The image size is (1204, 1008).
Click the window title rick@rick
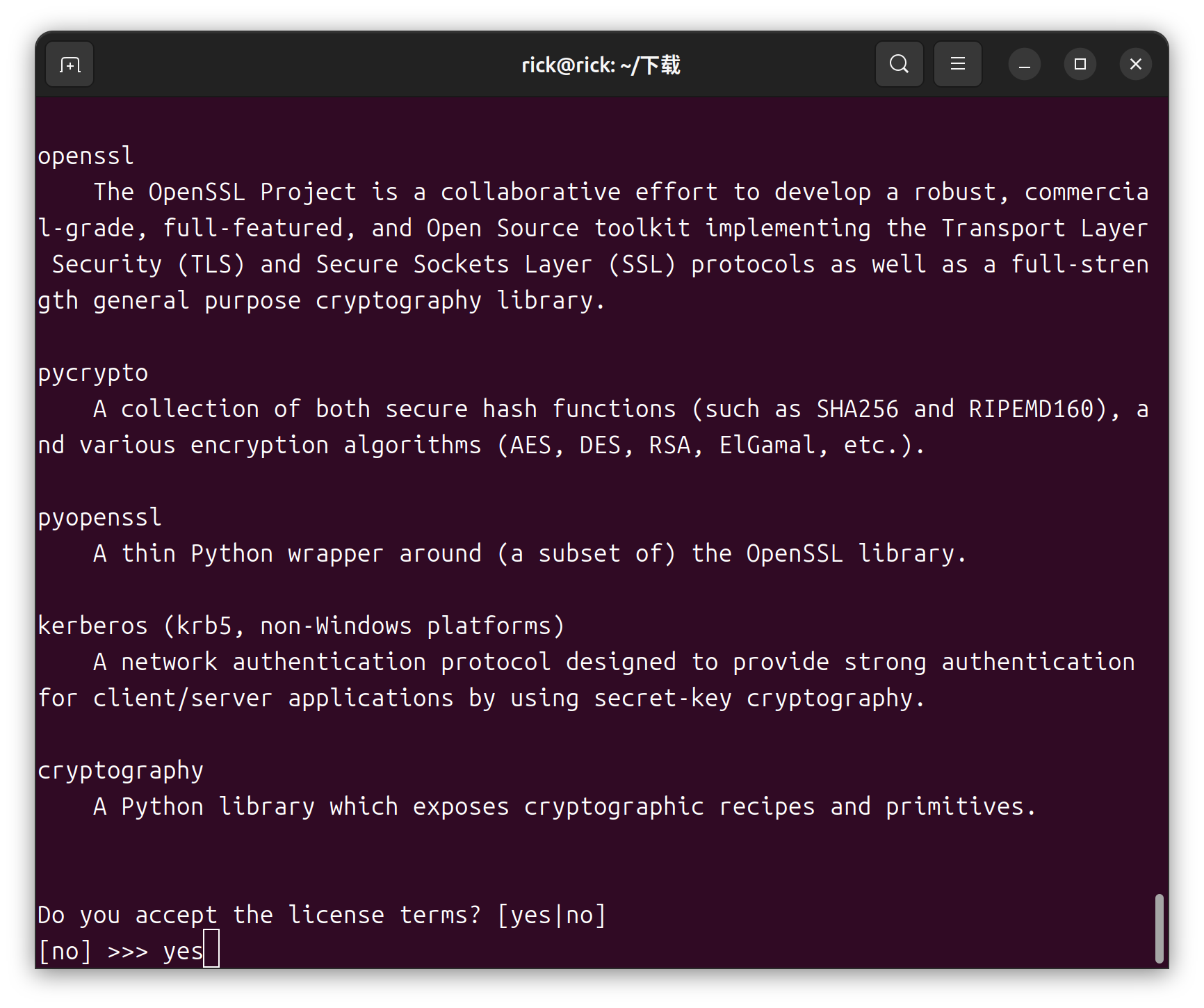601,65
